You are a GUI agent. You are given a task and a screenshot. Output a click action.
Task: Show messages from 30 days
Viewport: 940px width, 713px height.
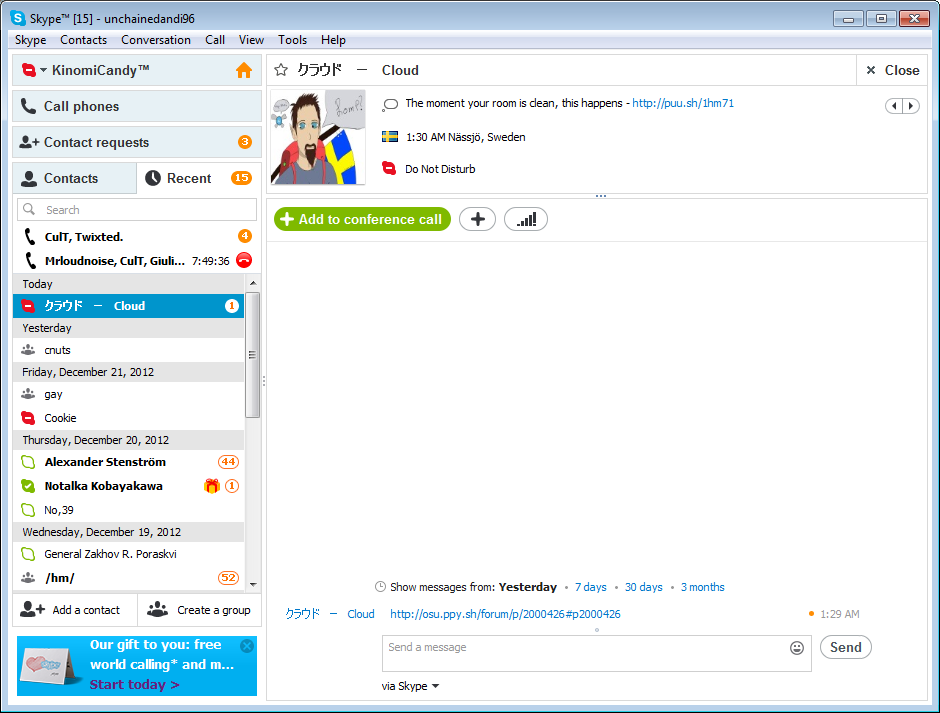(x=643, y=587)
